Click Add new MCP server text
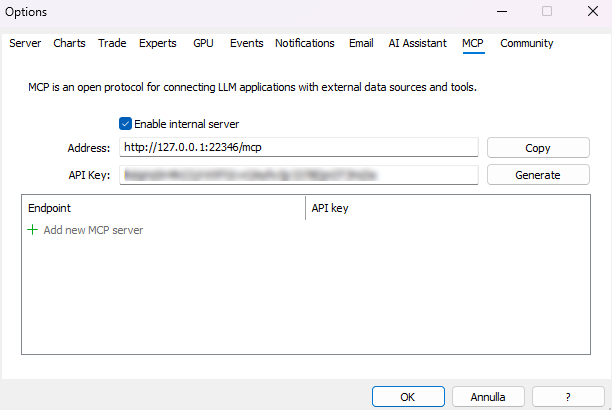This screenshot has height=410, width=612. click(93, 230)
